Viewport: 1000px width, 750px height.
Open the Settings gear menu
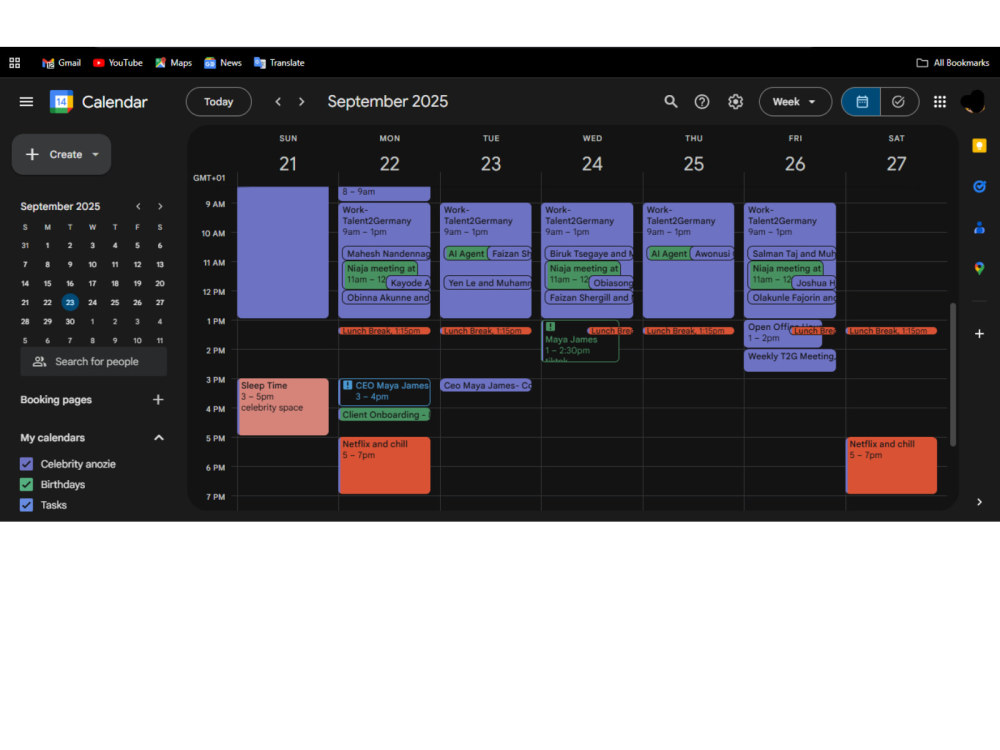735,101
